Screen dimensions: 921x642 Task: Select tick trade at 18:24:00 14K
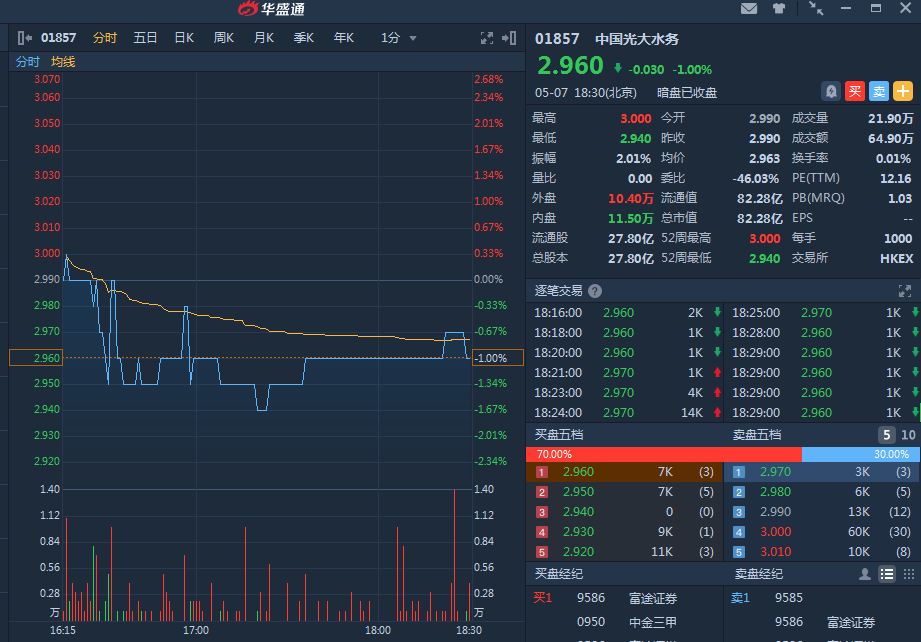(625, 412)
